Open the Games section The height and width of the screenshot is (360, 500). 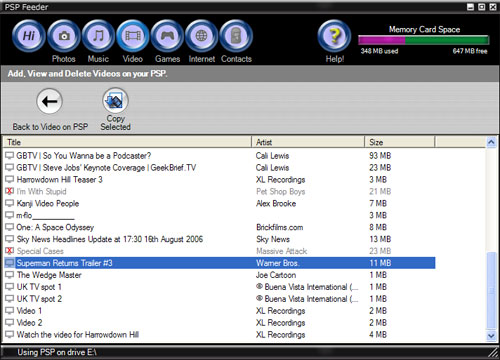[x=167, y=36]
